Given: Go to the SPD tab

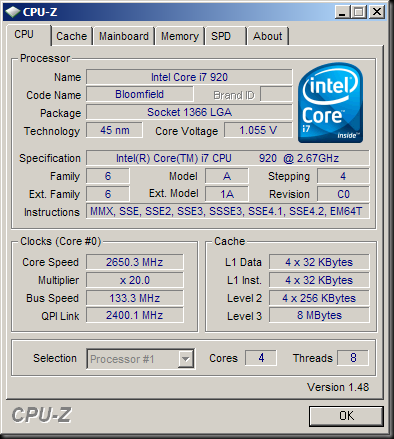Looking at the screenshot, I should click(x=225, y=36).
